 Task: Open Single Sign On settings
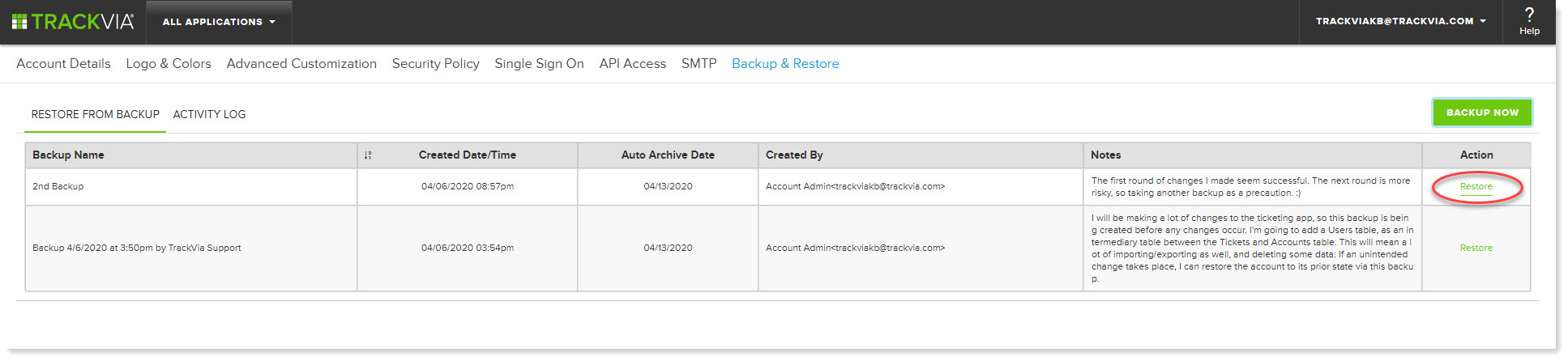539,64
